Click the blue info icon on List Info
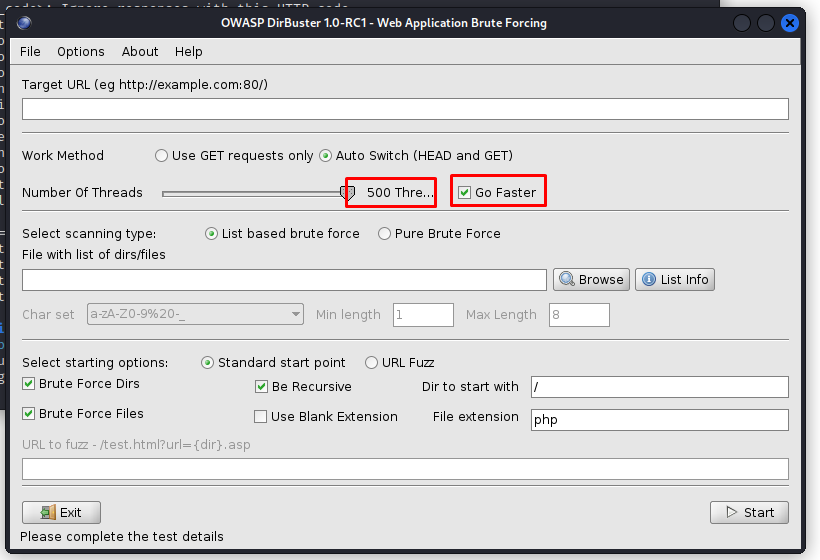The width and height of the screenshot is (820, 560). coord(648,279)
